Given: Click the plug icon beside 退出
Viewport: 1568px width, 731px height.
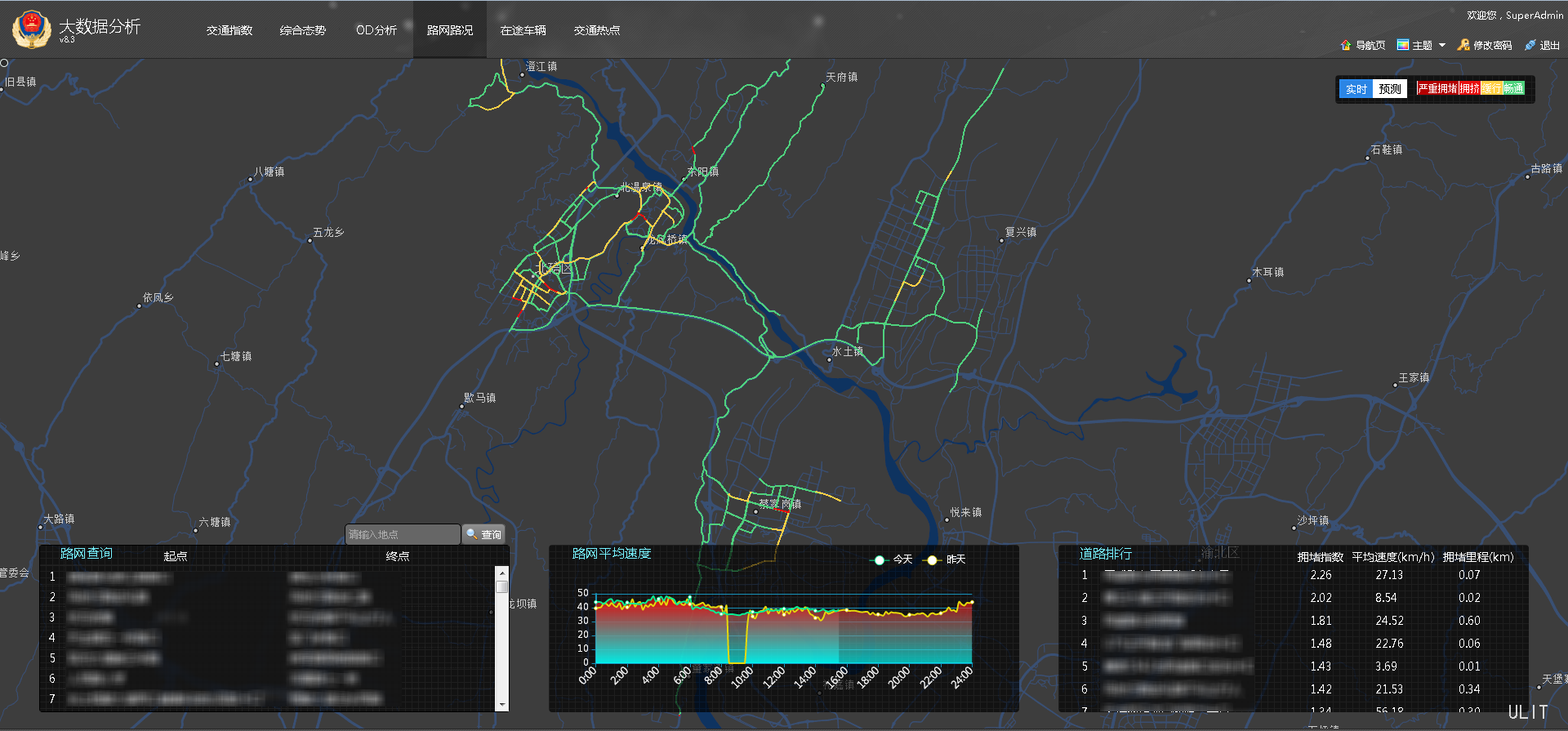Looking at the screenshot, I should click(1530, 45).
